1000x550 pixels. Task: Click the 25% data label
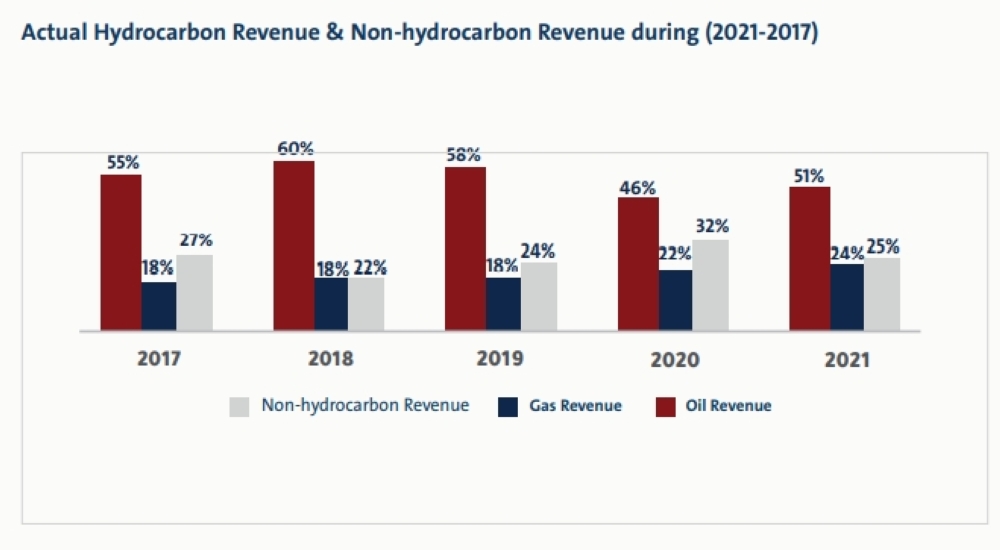(x=883, y=246)
